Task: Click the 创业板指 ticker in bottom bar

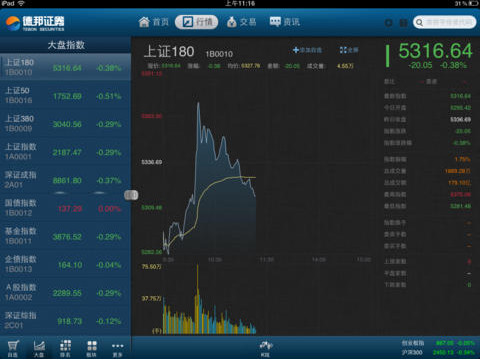Action: pos(438,343)
